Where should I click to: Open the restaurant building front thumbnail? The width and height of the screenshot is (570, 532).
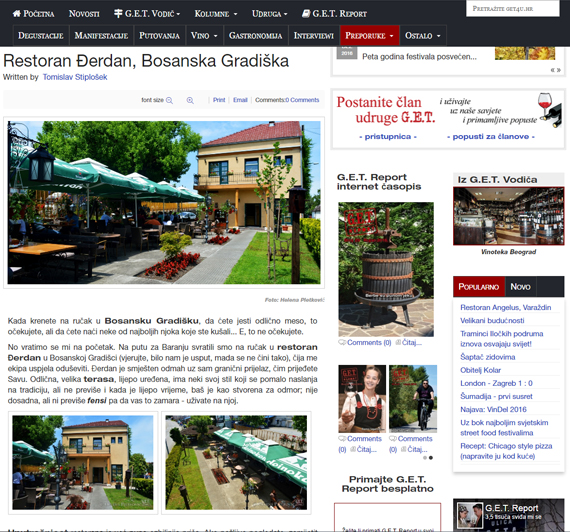pos(83,463)
